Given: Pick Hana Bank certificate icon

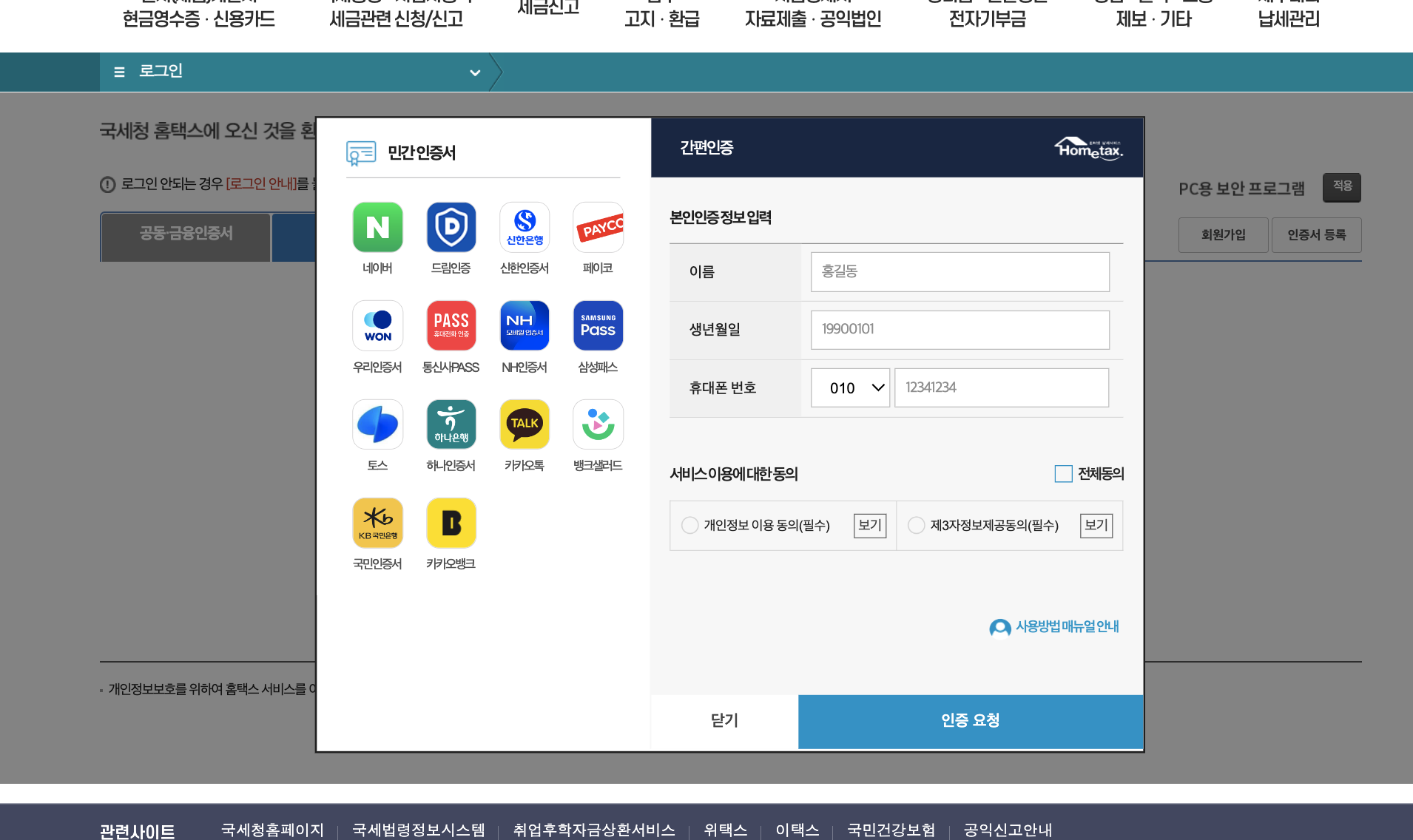Looking at the screenshot, I should coord(451,424).
